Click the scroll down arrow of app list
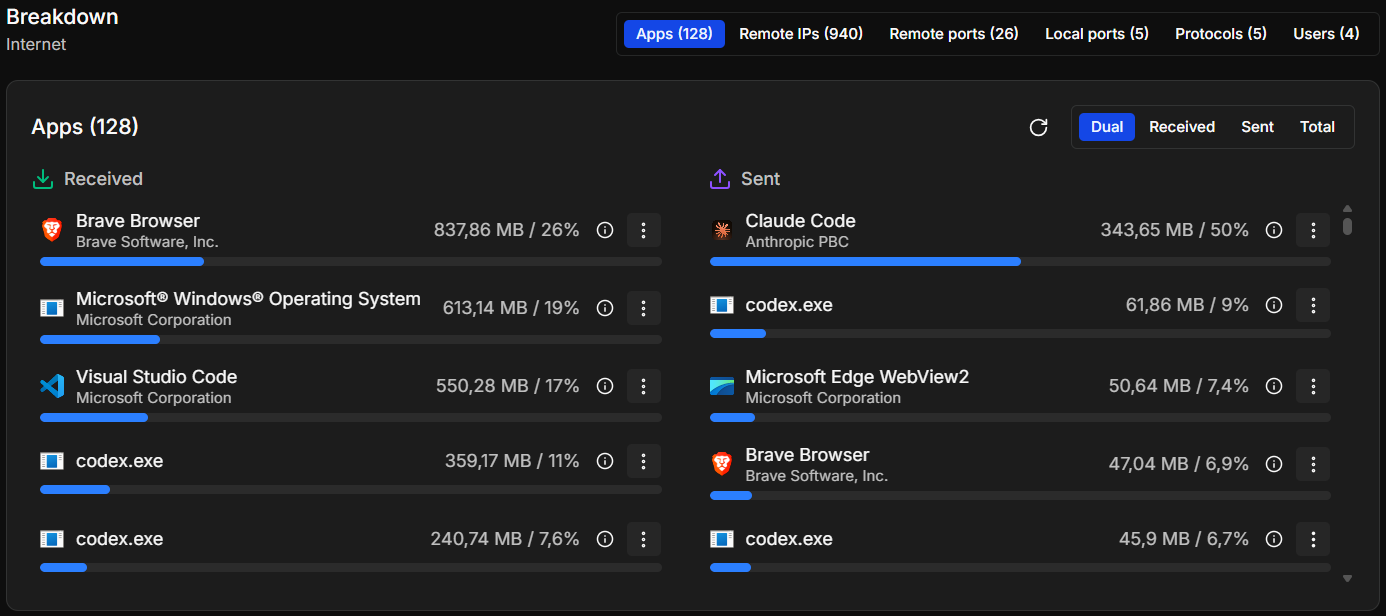The width and height of the screenshot is (1386, 616). (x=1347, y=578)
